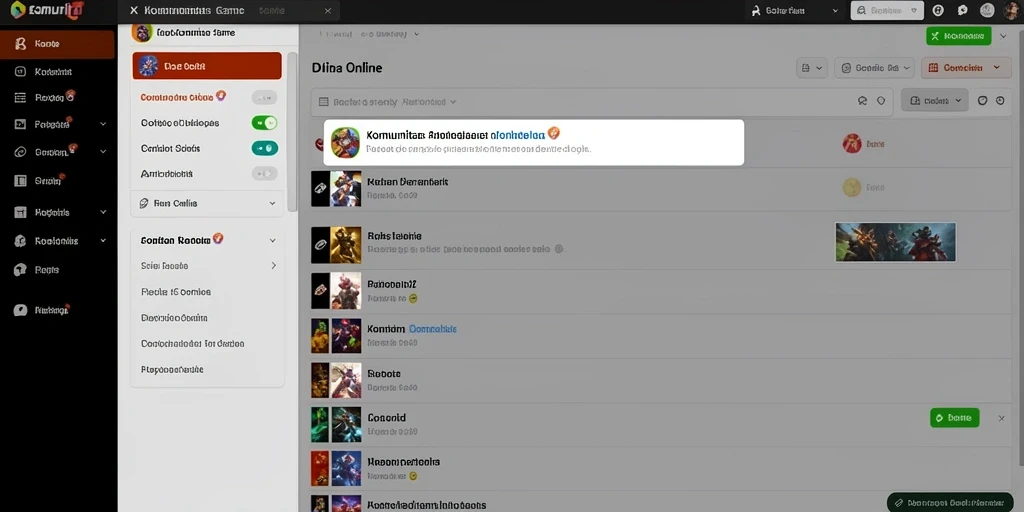Click the clock icon at filter bar far right

point(1000,101)
